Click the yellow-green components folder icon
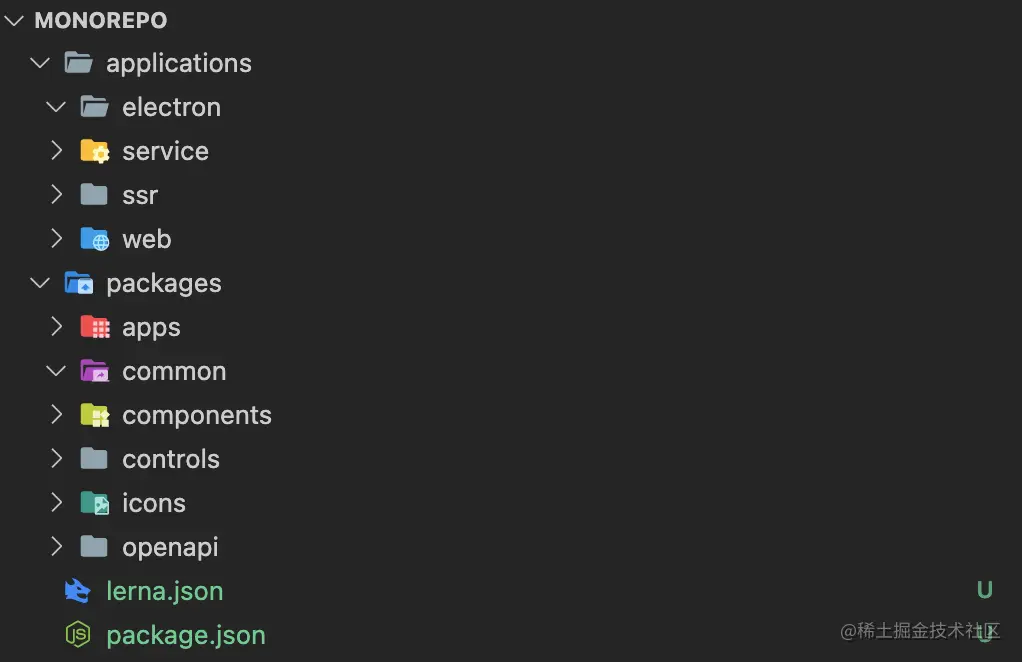 tap(95, 415)
